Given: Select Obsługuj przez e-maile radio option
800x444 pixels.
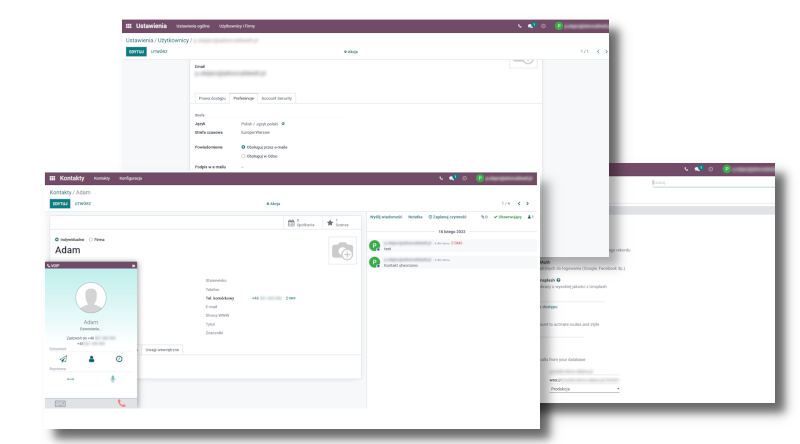Looking at the screenshot, I should (x=243, y=147).
